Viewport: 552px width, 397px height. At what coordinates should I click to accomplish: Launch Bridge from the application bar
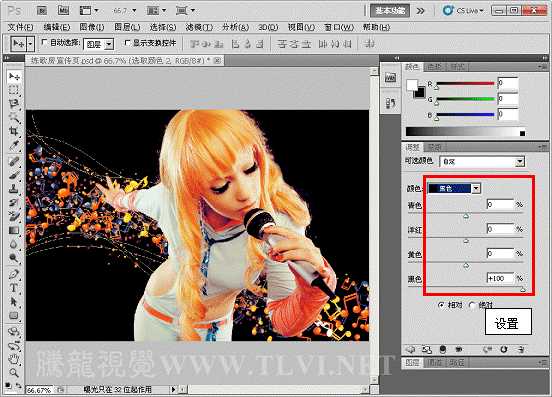pos(42,11)
